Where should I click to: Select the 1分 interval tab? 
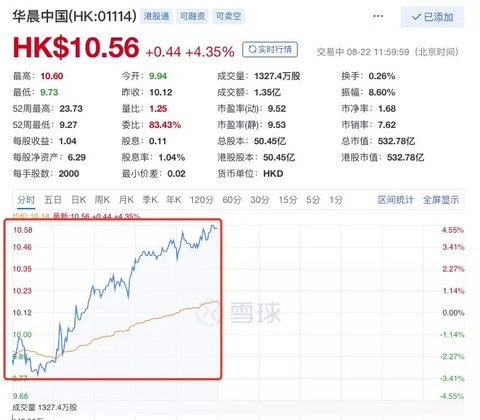pos(336,200)
